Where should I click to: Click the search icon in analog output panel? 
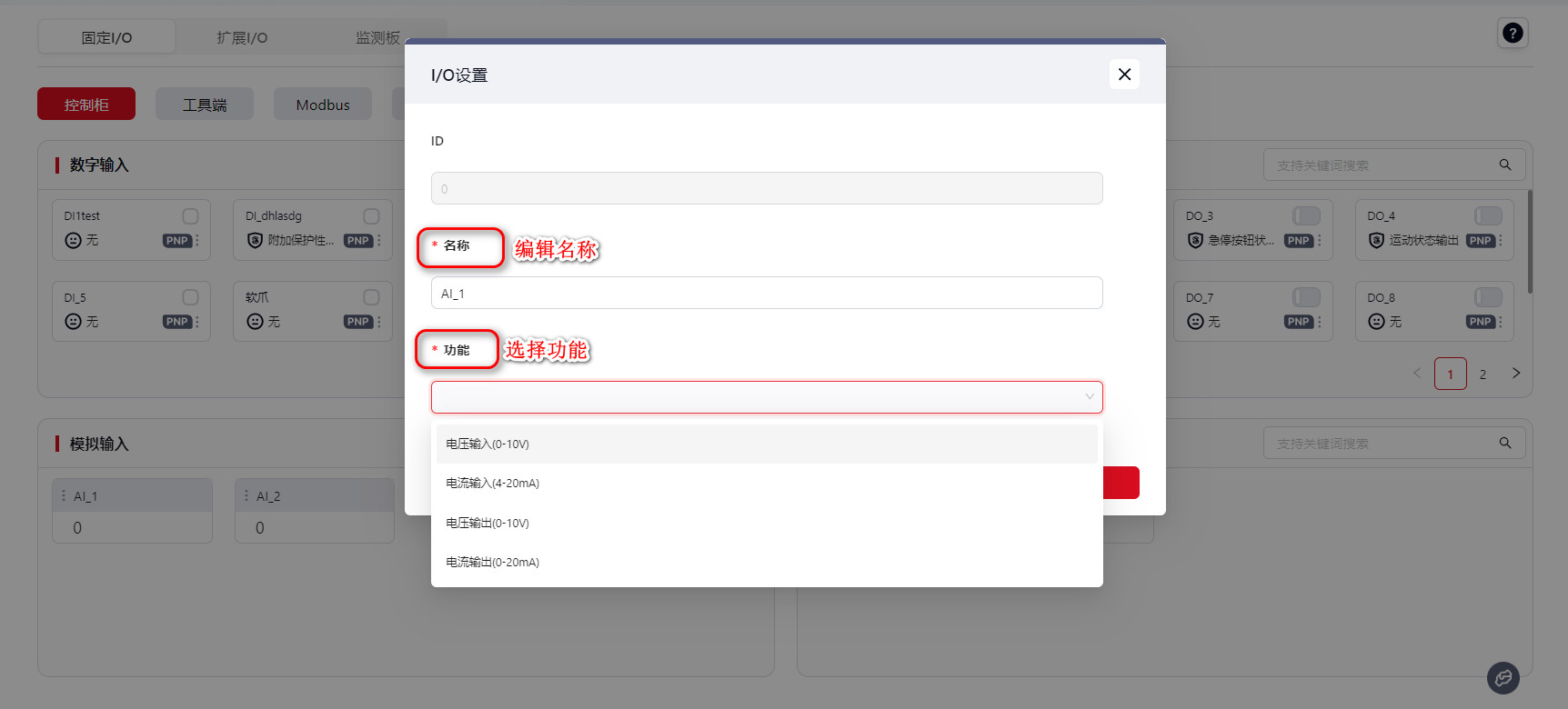(1505, 443)
